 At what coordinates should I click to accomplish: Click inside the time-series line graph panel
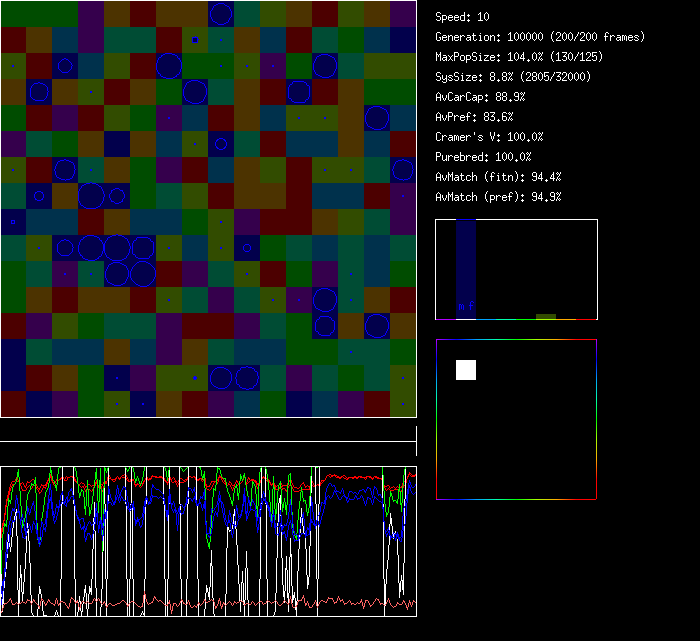point(208,541)
